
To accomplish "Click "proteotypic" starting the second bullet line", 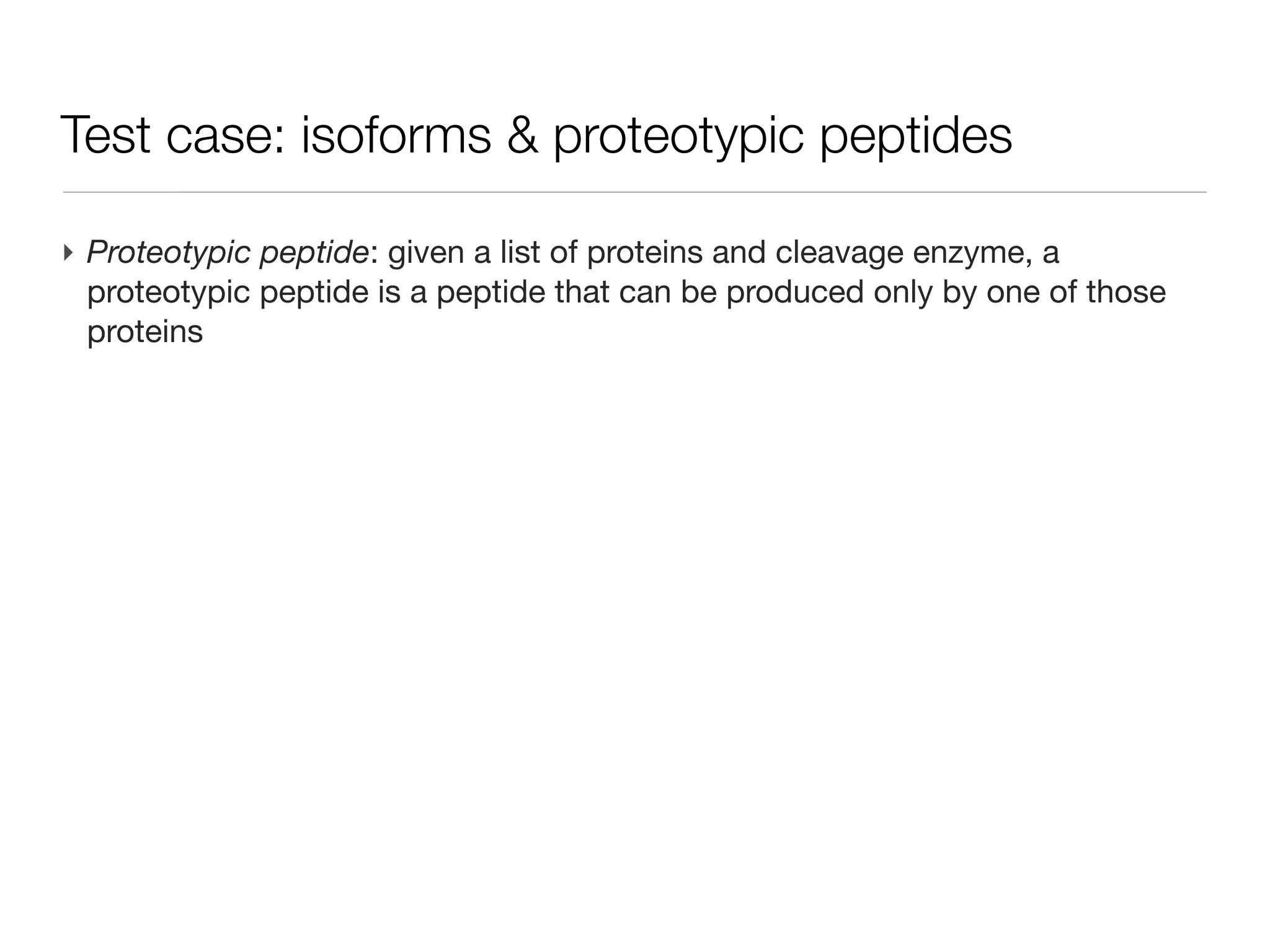I will click(168, 292).
